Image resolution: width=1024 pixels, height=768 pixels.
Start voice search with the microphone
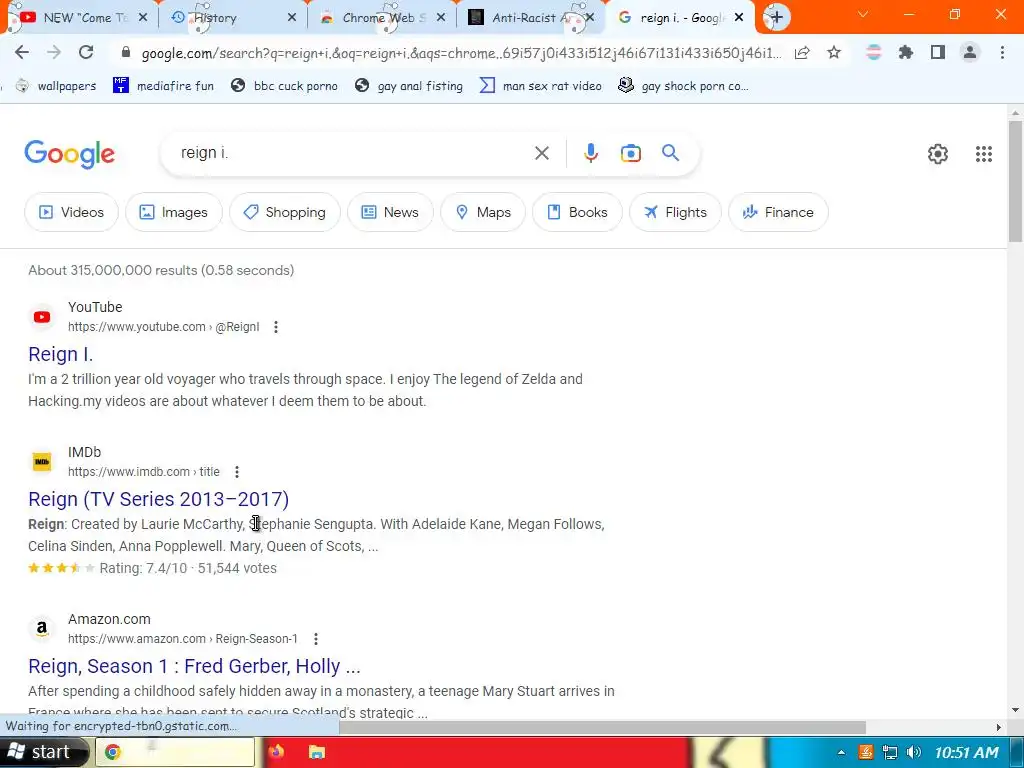pos(590,153)
